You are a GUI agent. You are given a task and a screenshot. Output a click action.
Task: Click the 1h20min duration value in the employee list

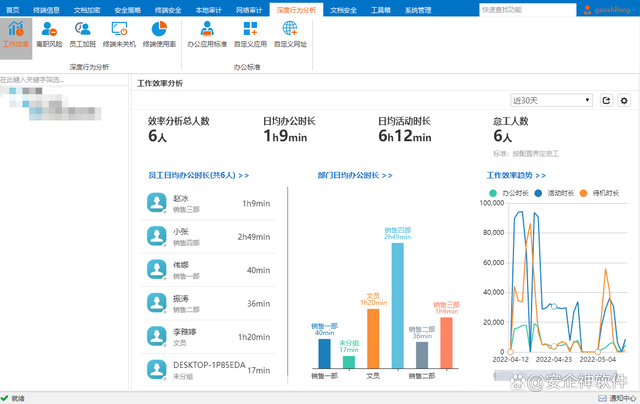254,337
